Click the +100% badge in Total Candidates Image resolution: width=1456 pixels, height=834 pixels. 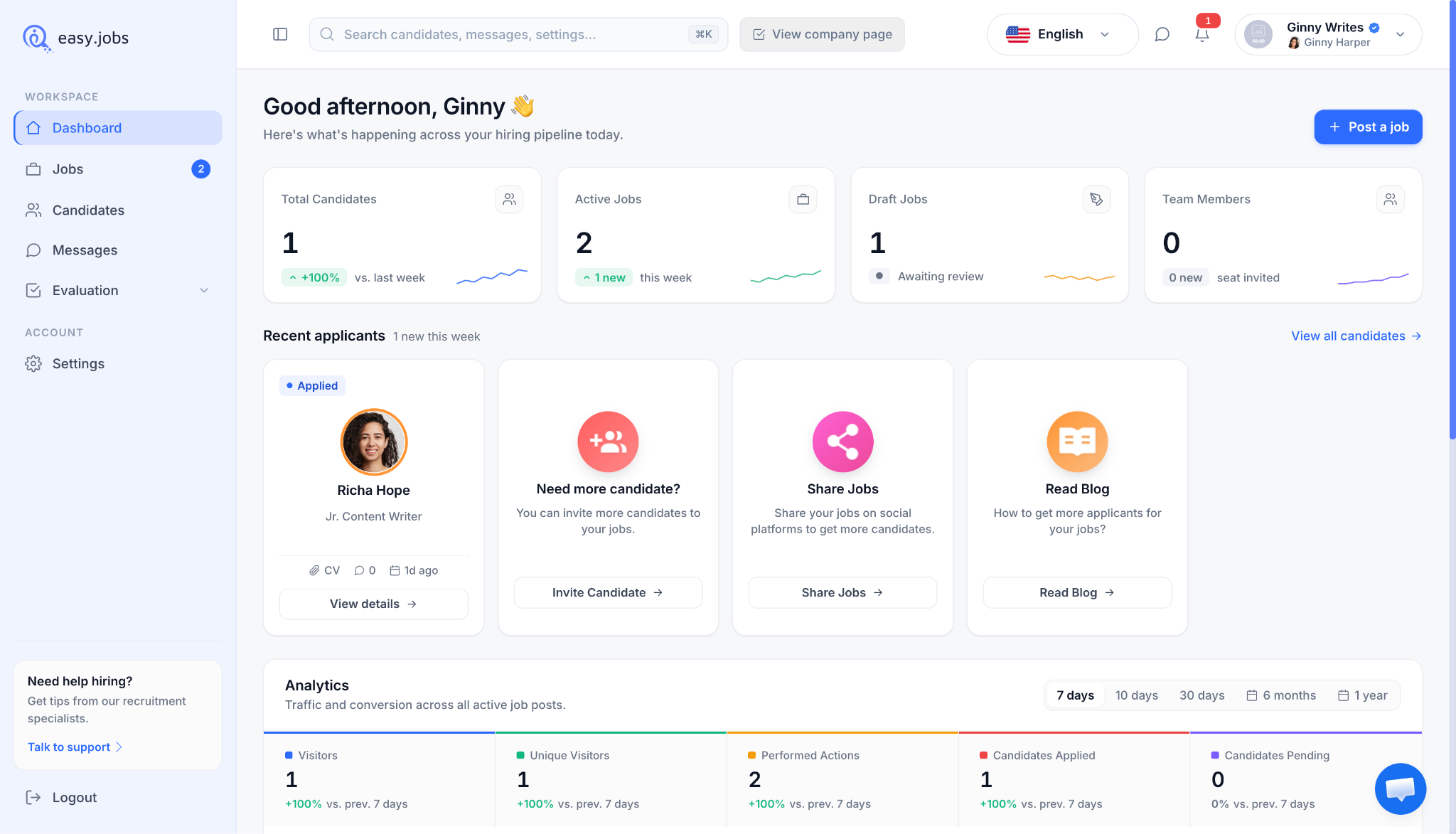pos(314,277)
